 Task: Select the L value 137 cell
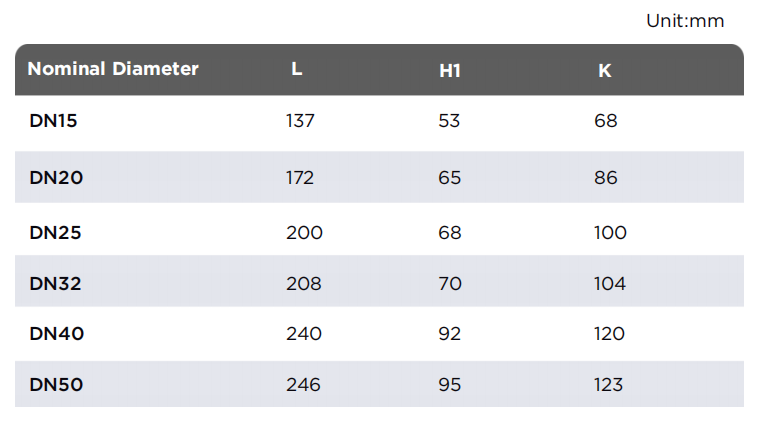300,121
